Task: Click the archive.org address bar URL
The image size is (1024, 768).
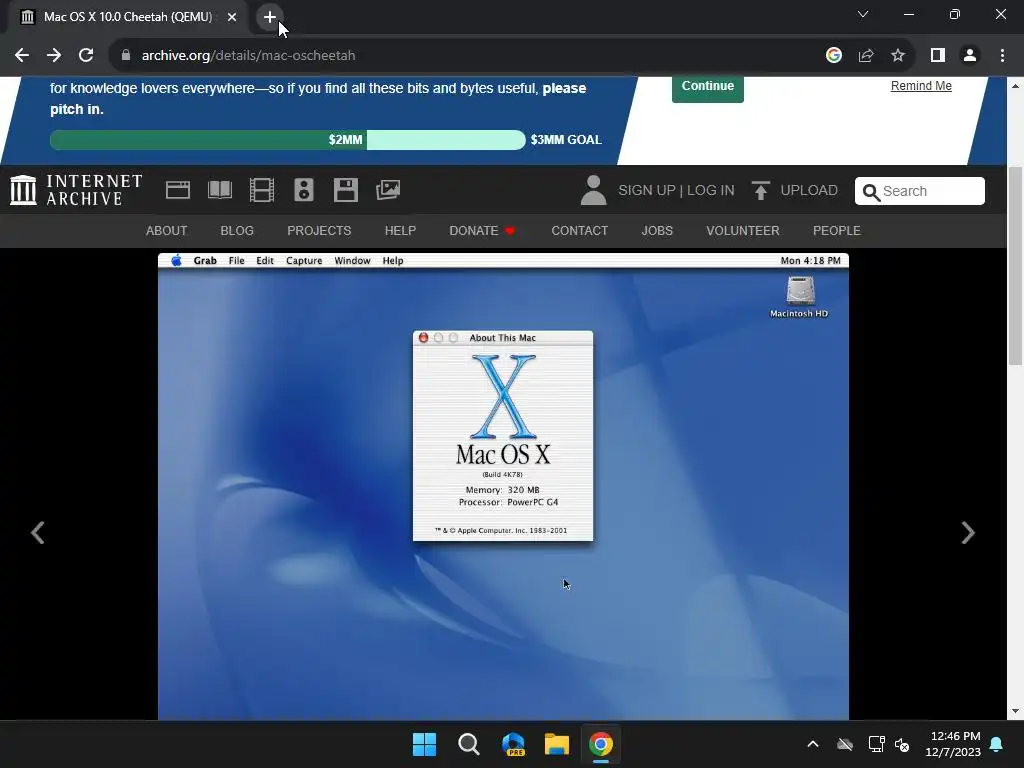Action: tap(248, 56)
